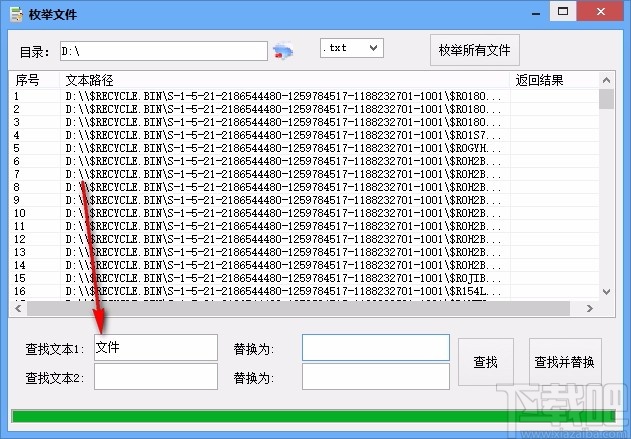Focus the 目录 directory input field

[164, 51]
